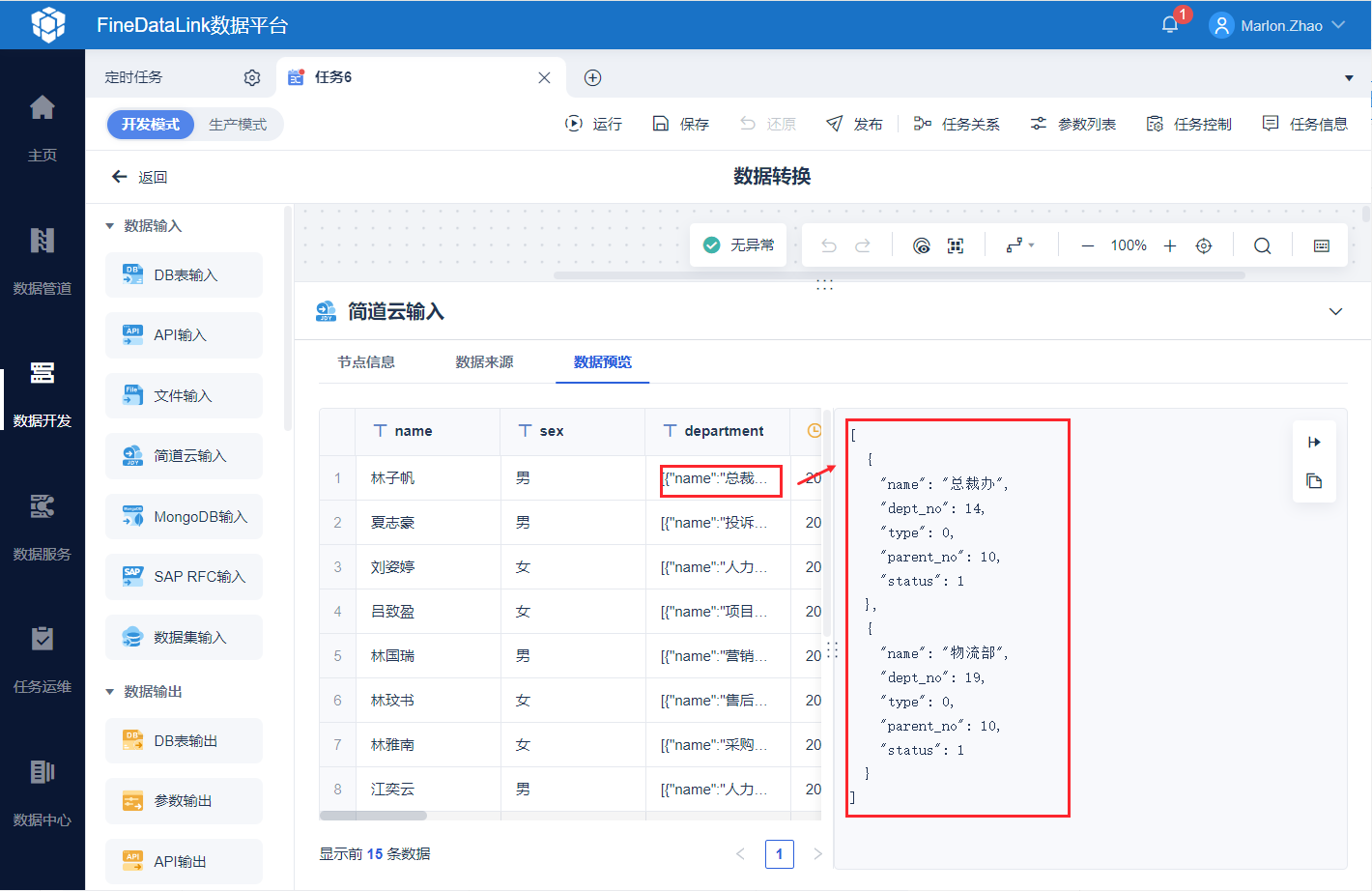Image resolution: width=1372 pixels, height=891 pixels.
Task: Switch to the 节点信息 tab
Action: coord(366,362)
